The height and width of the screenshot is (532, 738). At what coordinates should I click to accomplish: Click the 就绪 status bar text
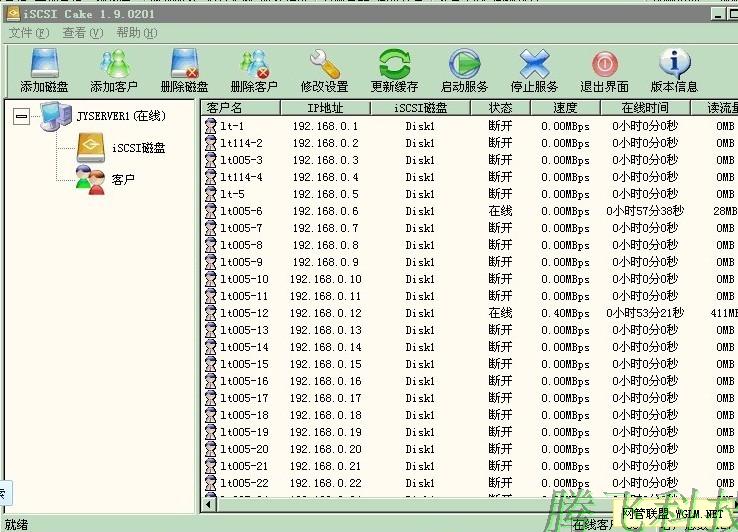(x=16, y=525)
